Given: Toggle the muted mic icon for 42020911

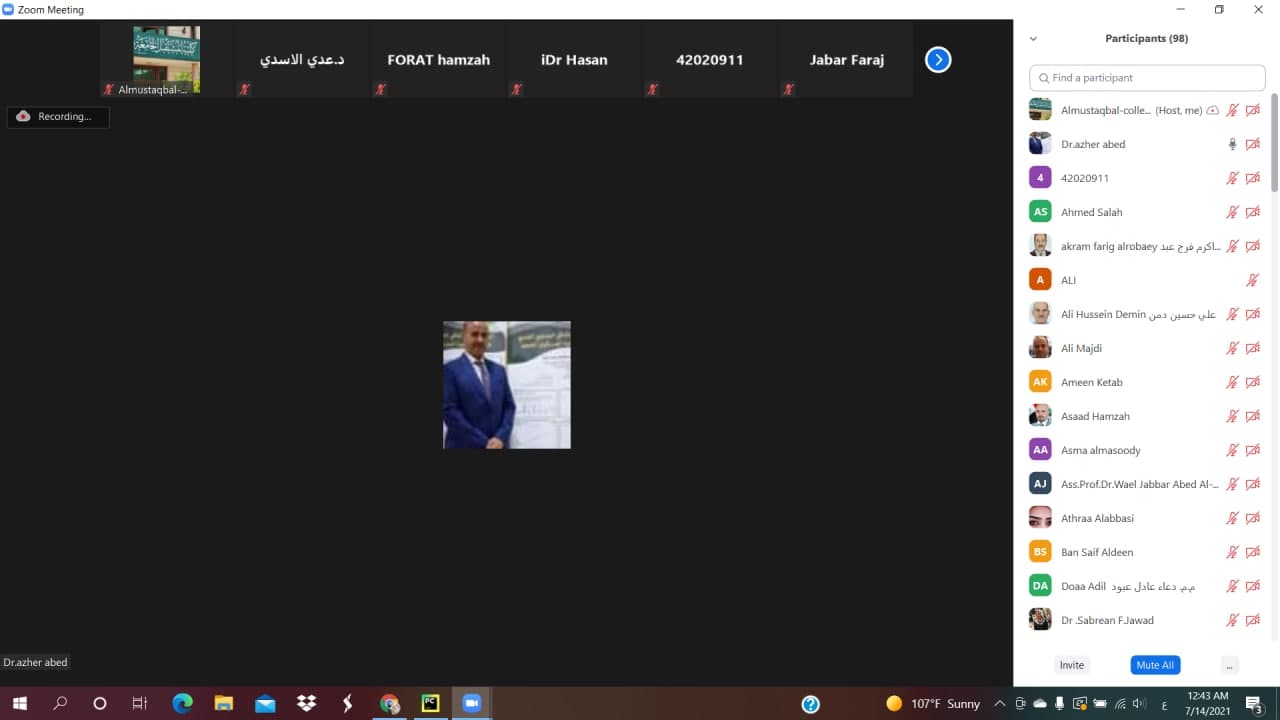Looking at the screenshot, I should pos(1232,178).
